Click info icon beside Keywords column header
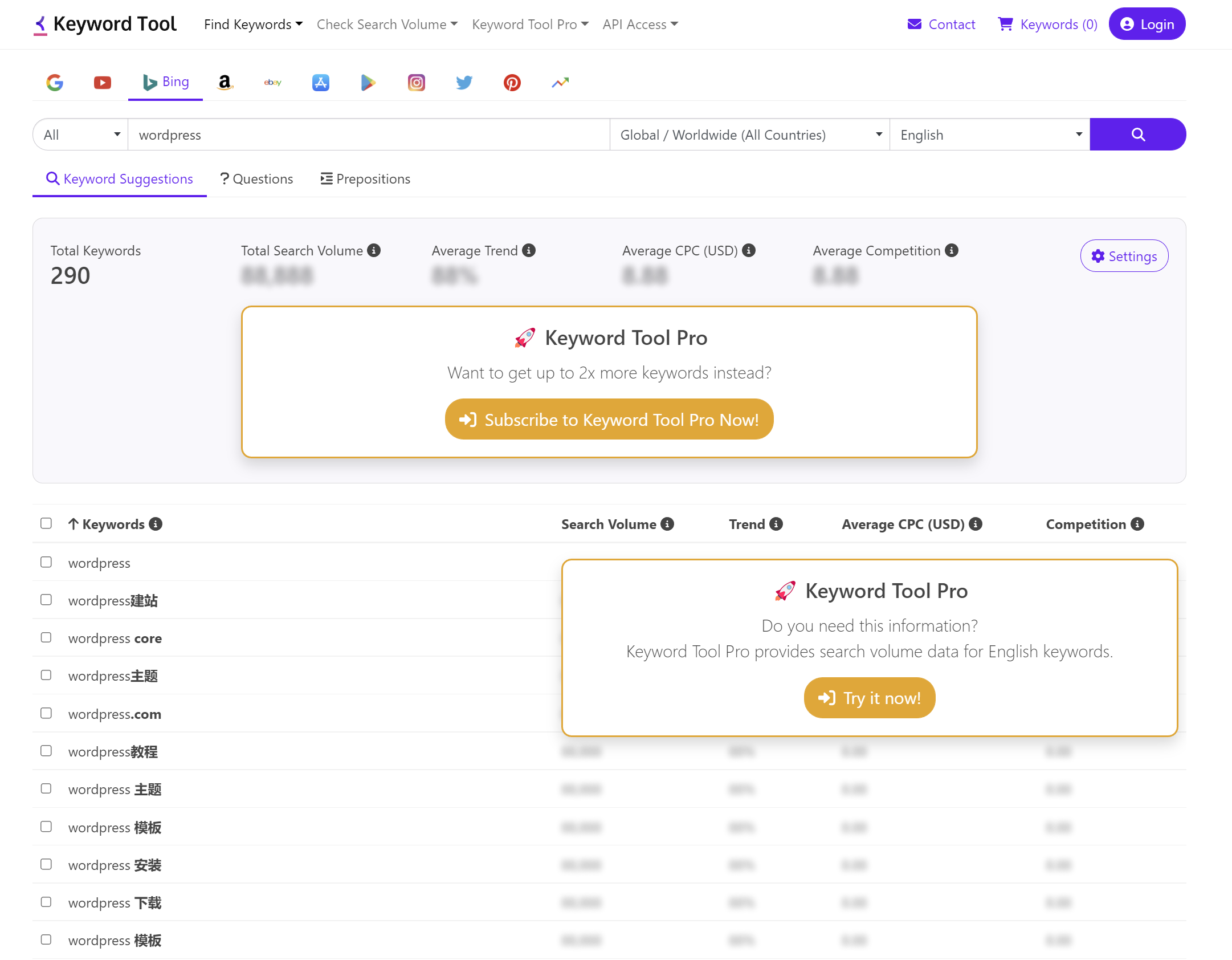1232x960 pixels. pyautogui.click(x=156, y=524)
